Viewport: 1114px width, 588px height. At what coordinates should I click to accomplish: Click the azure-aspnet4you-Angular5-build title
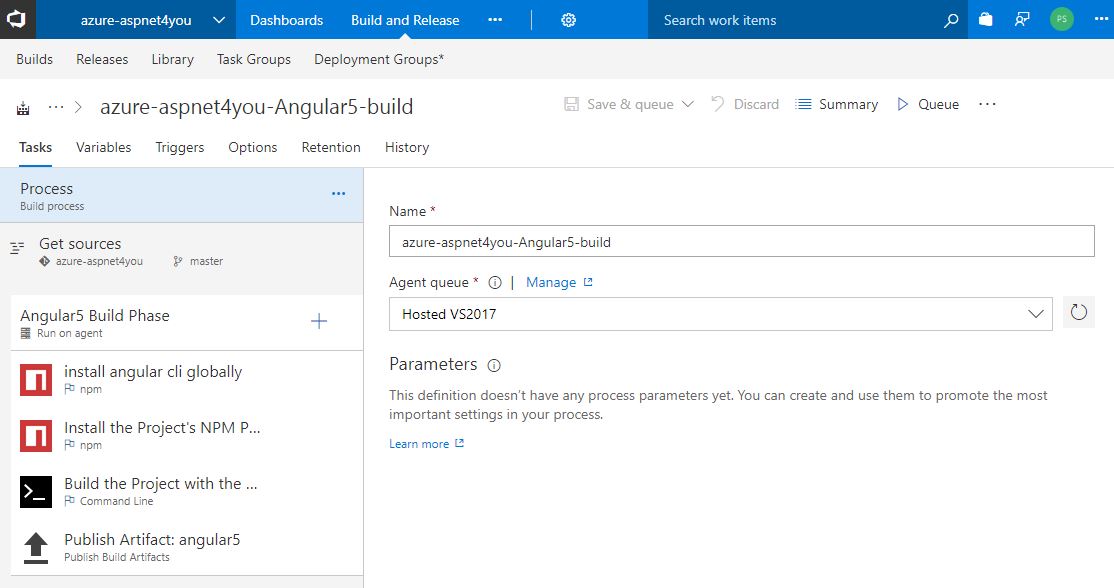coord(256,107)
